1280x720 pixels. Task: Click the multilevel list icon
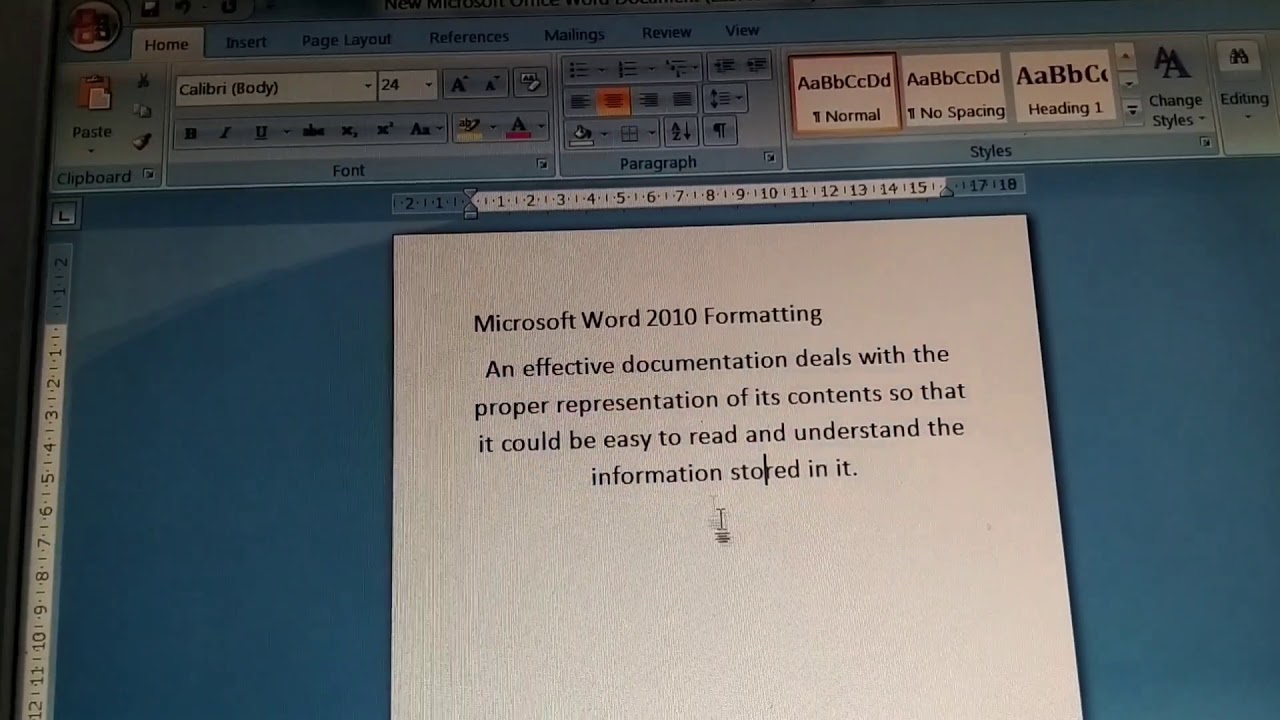675,68
